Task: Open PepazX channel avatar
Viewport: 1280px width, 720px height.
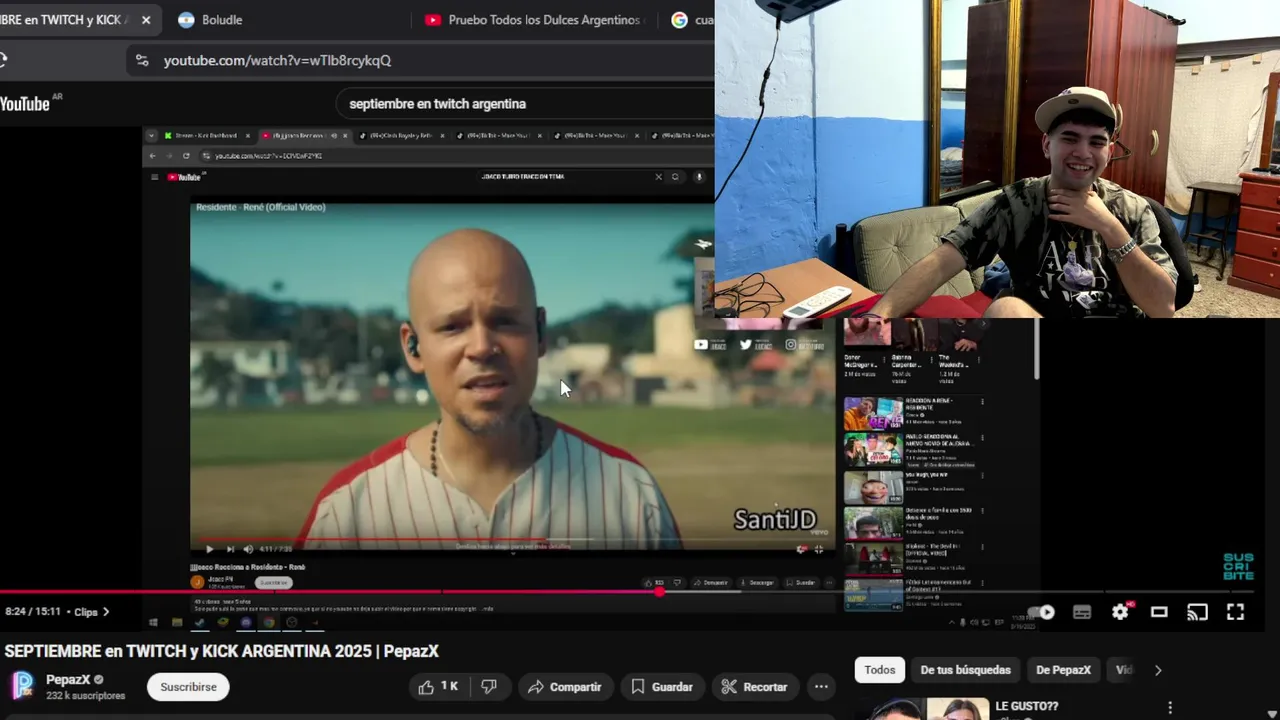Action: 22,686
